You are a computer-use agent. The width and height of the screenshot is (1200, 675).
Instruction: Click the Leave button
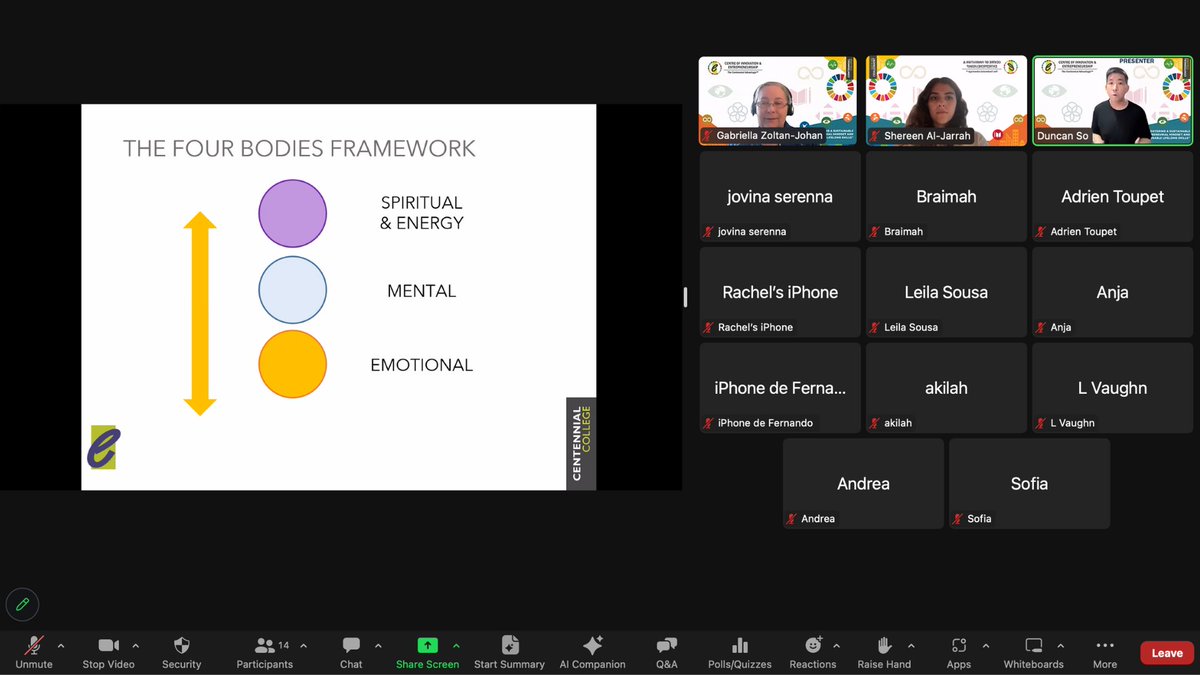coord(1166,652)
